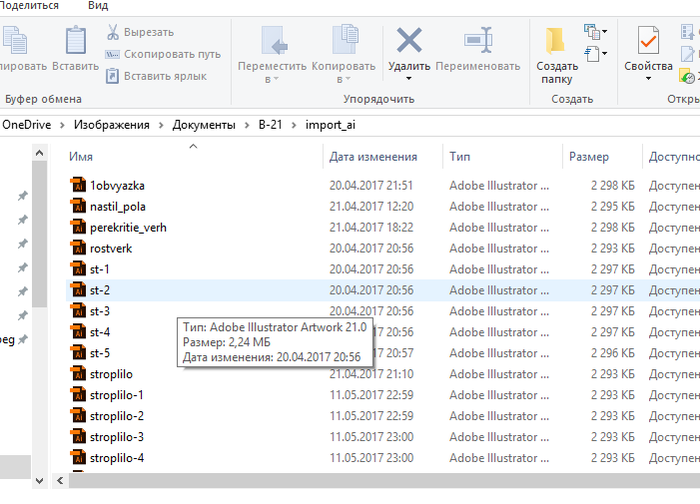Open the Поделиться (Share) ribbon tab
700x504 pixels.
click(29, 6)
